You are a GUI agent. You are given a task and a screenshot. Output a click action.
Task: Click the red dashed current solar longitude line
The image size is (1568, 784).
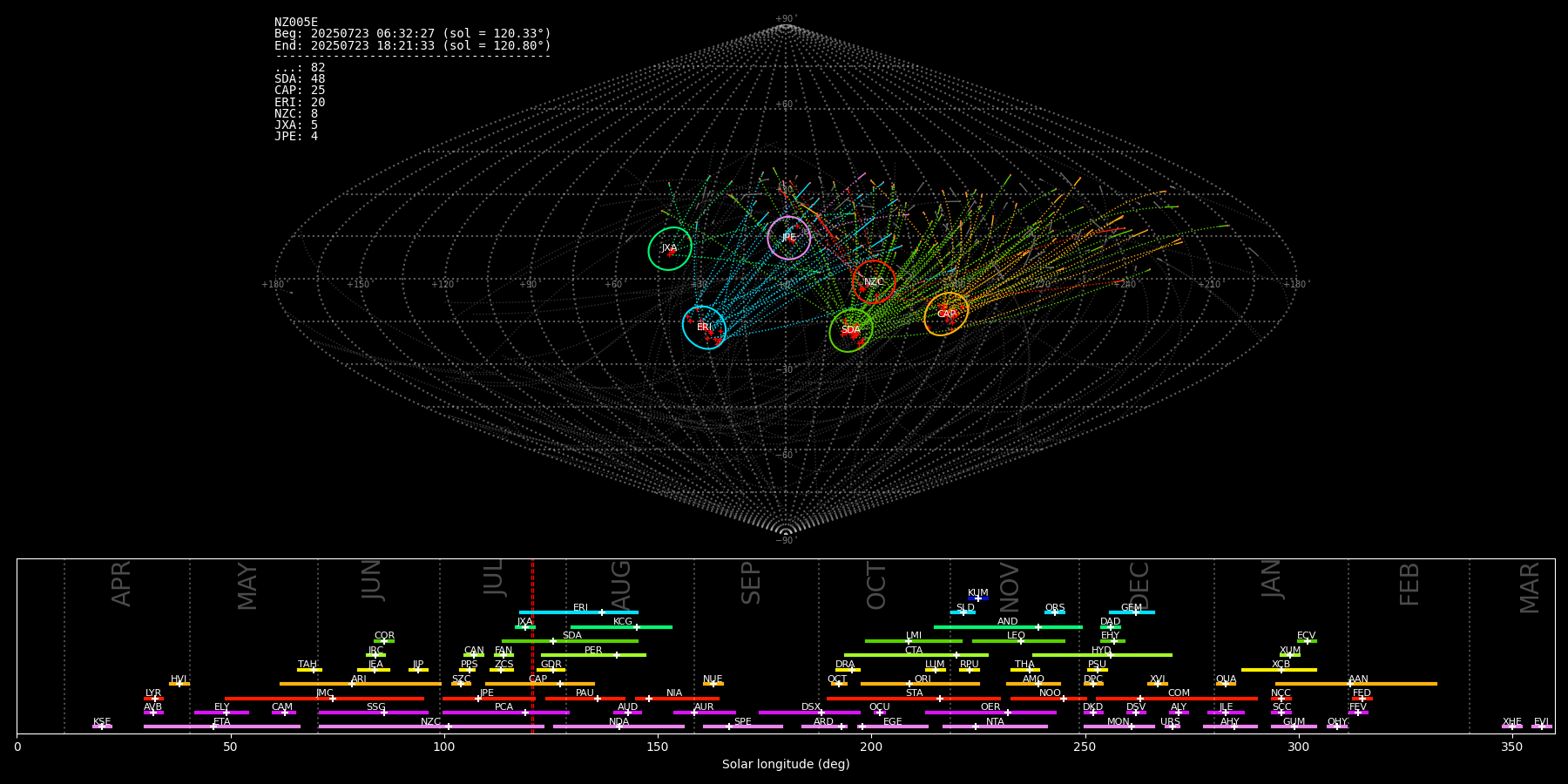tap(532, 645)
